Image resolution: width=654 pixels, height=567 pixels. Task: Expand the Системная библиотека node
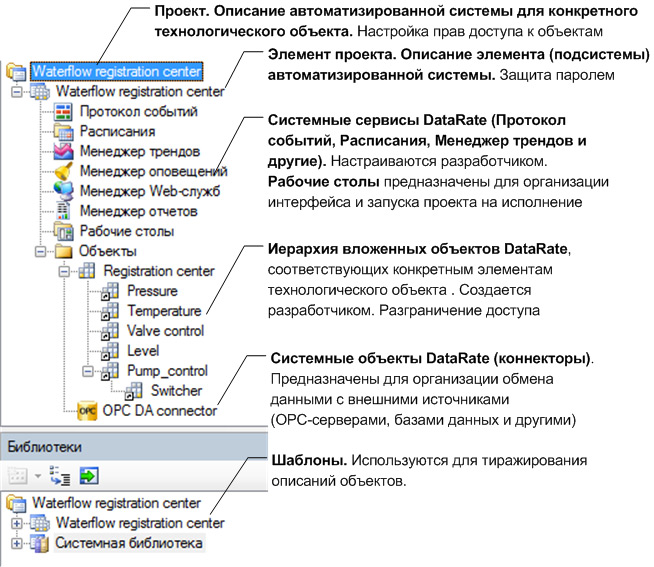17,543
